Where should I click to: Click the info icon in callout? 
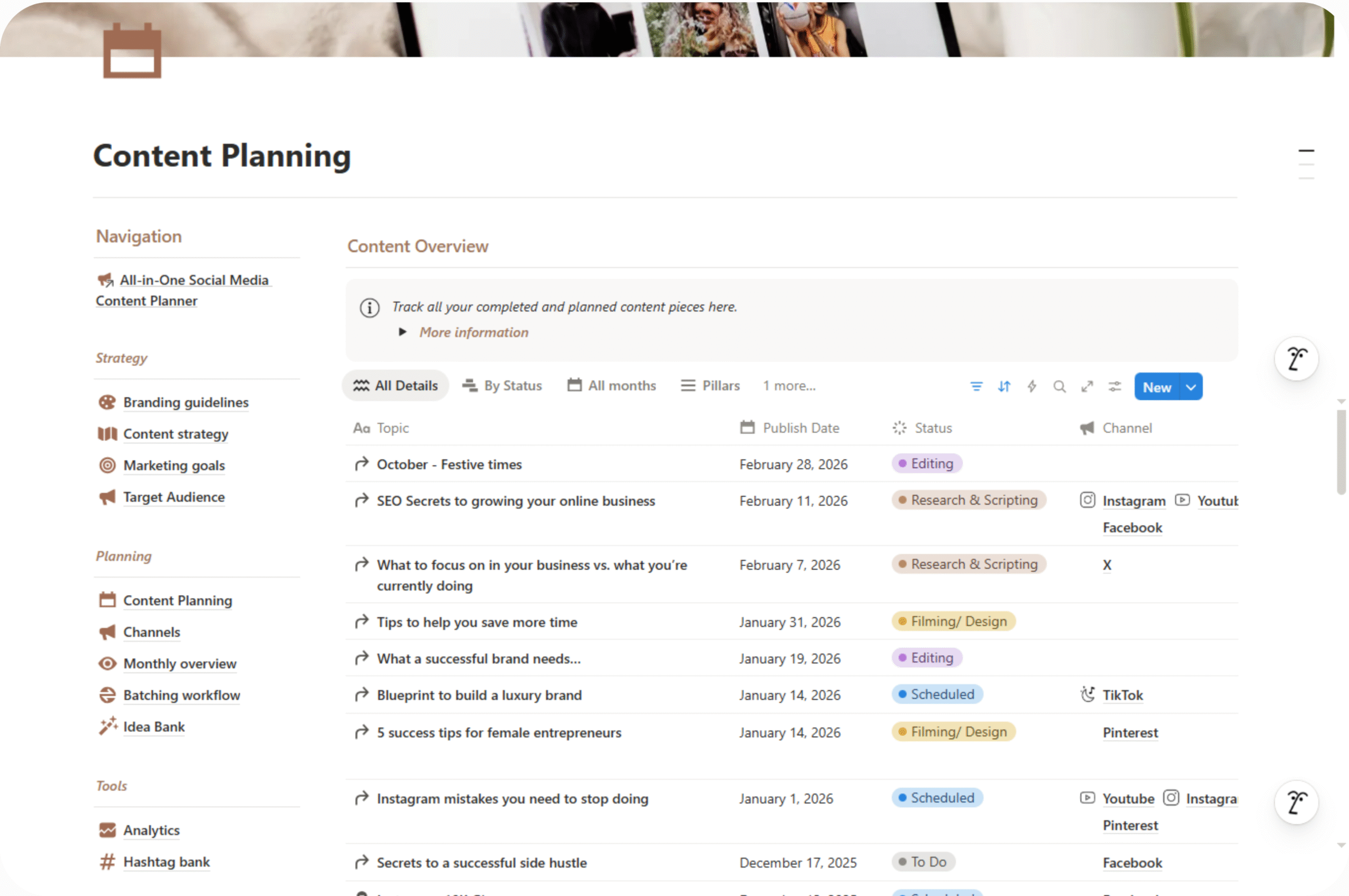coord(369,308)
